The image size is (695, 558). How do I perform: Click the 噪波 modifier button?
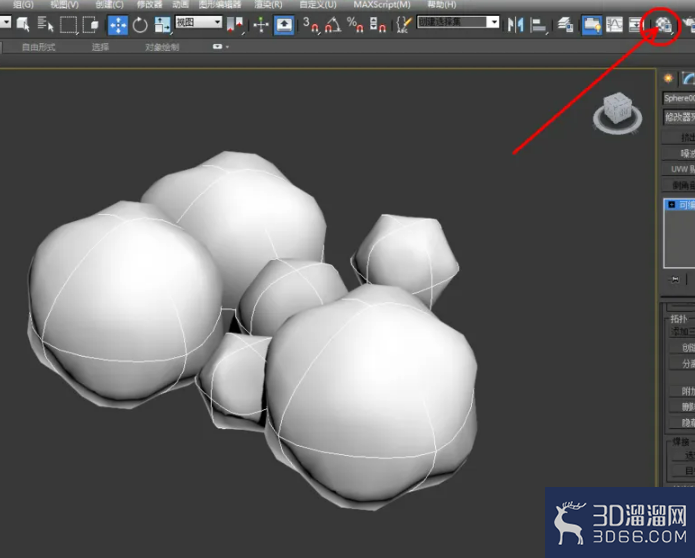tap(679, 153)
